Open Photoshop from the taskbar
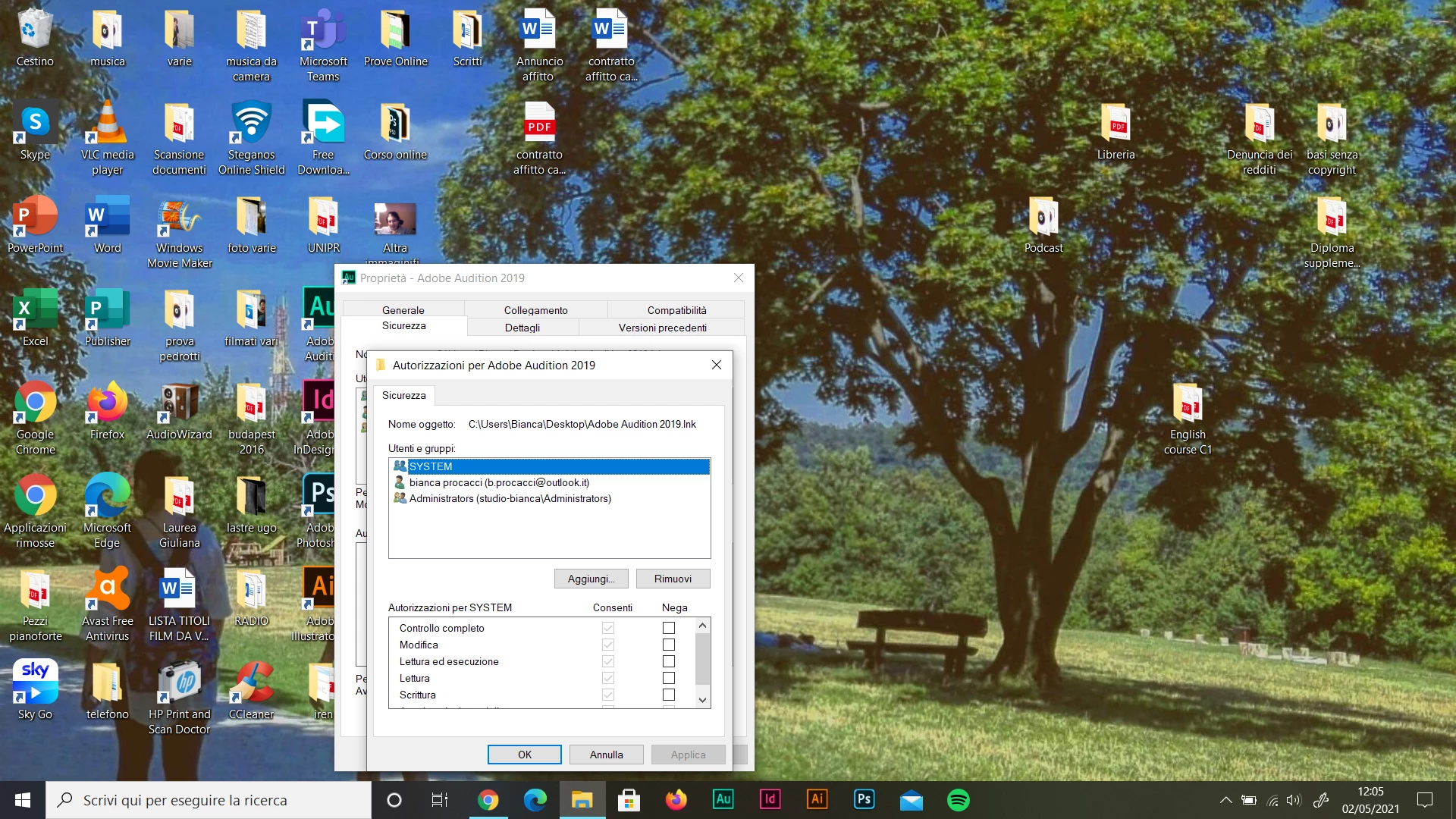The width and height of the screenshot is (1456, 819). coord(864,800)
